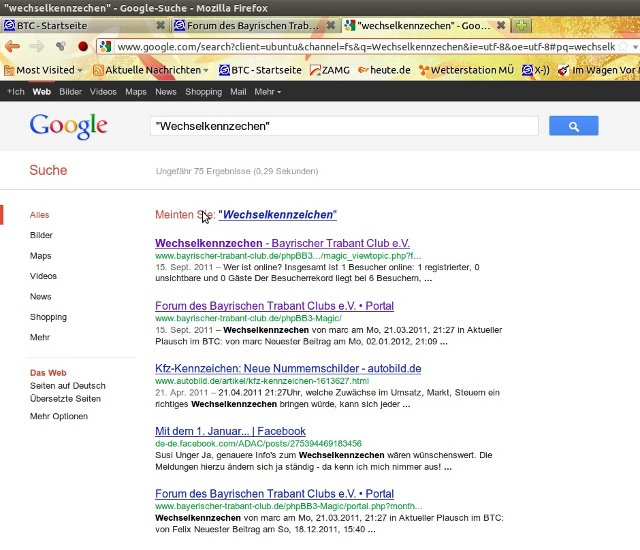Open Shopping in the Google top bar
Image resolution: width=640 pixels, height=550 pixels.
204,92
